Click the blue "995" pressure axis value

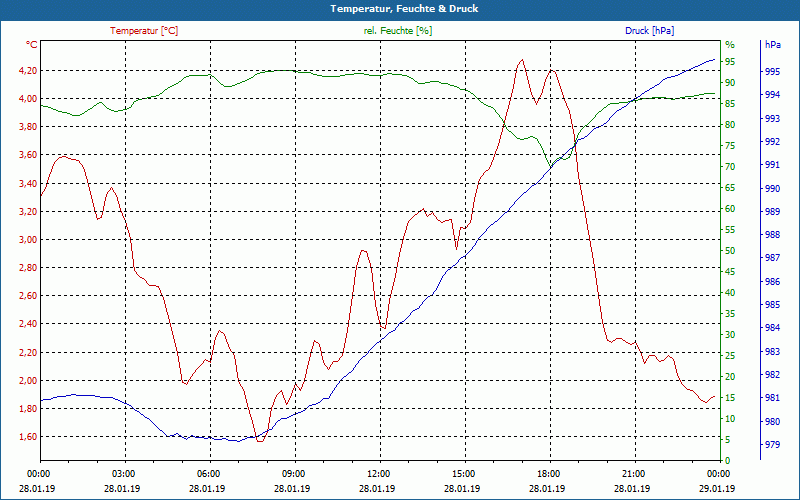[x=772, y=72]
